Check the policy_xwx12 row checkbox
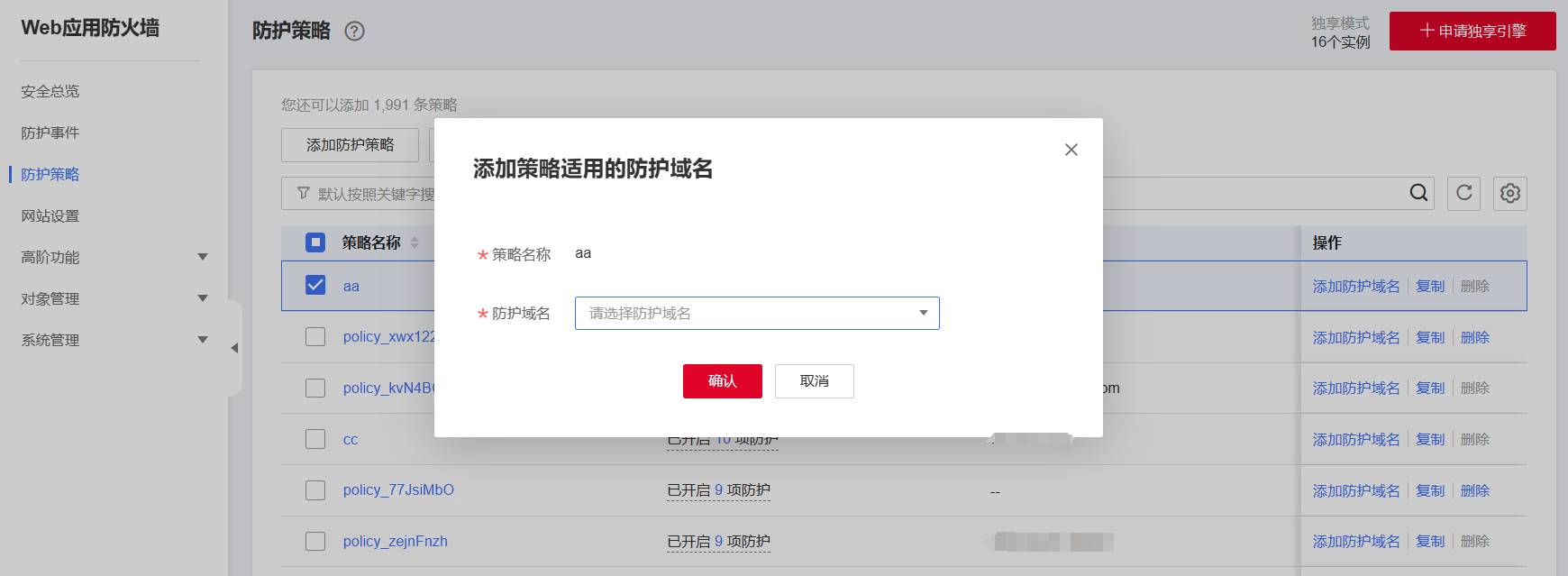This screenshot has width=1568, height=576. [x=315, y=336]
